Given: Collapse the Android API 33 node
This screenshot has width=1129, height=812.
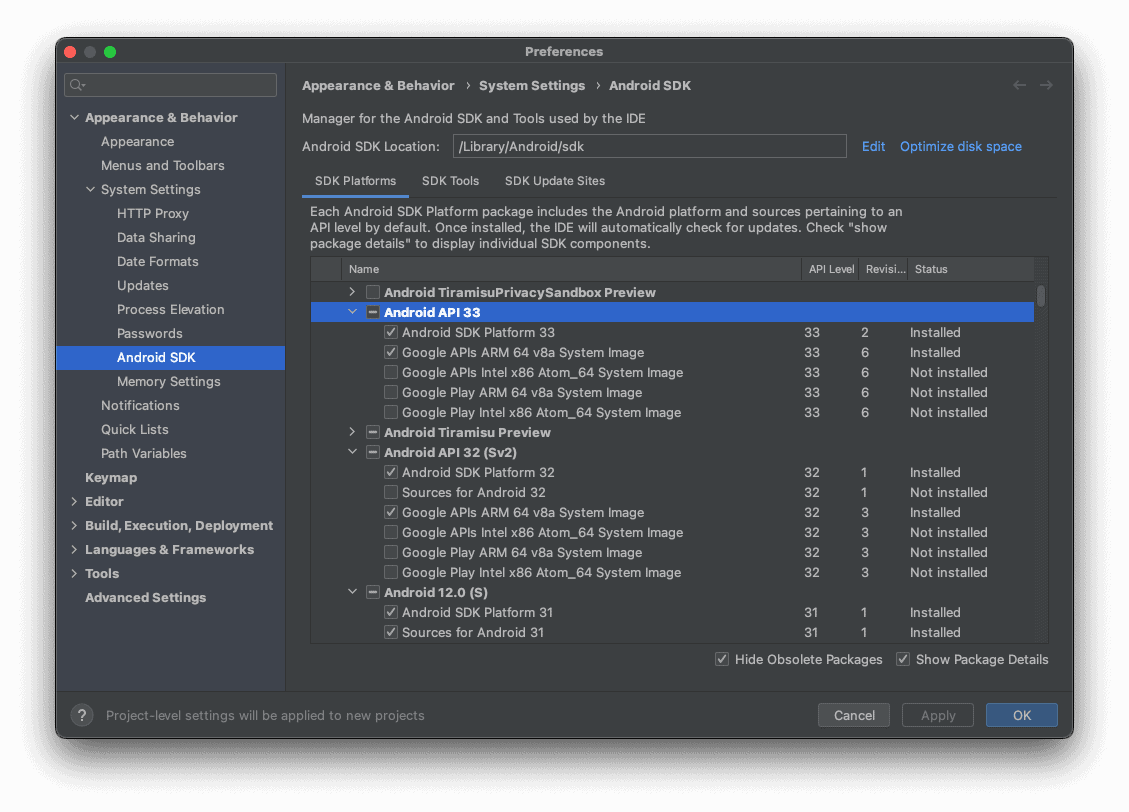Looking at the screenshot, I should (x=352, y=312).
